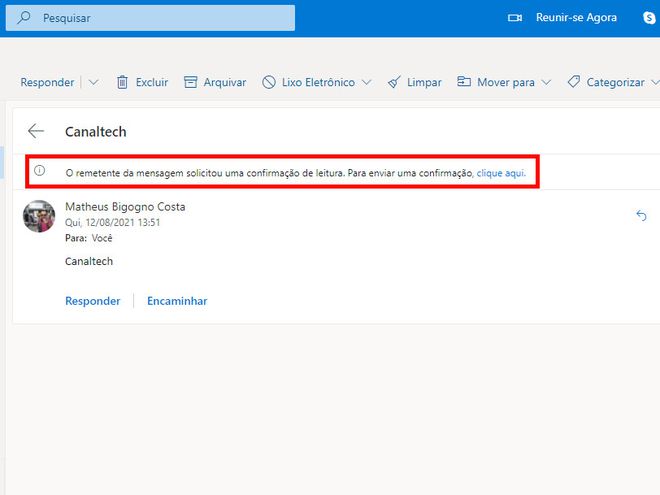
Task: Click the Mover para folder icon
Action: click(464, 82)
